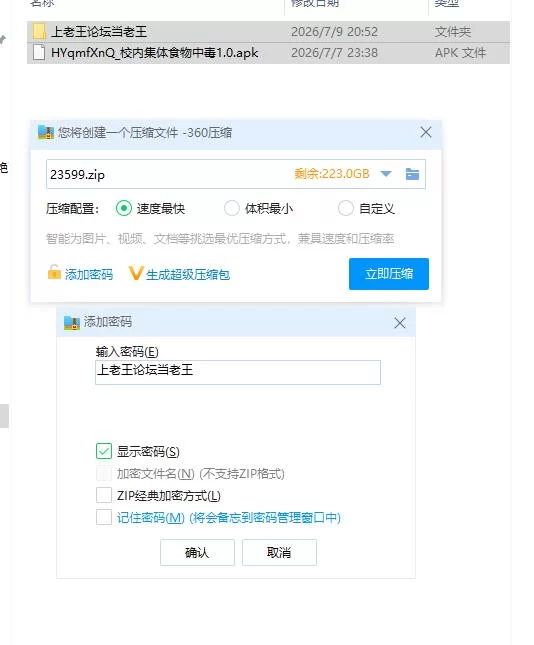Uncheck the 显示密码(S) checkbox
Image resolution: width=534 pixels, height=645 pixels.
pos(104,451)
